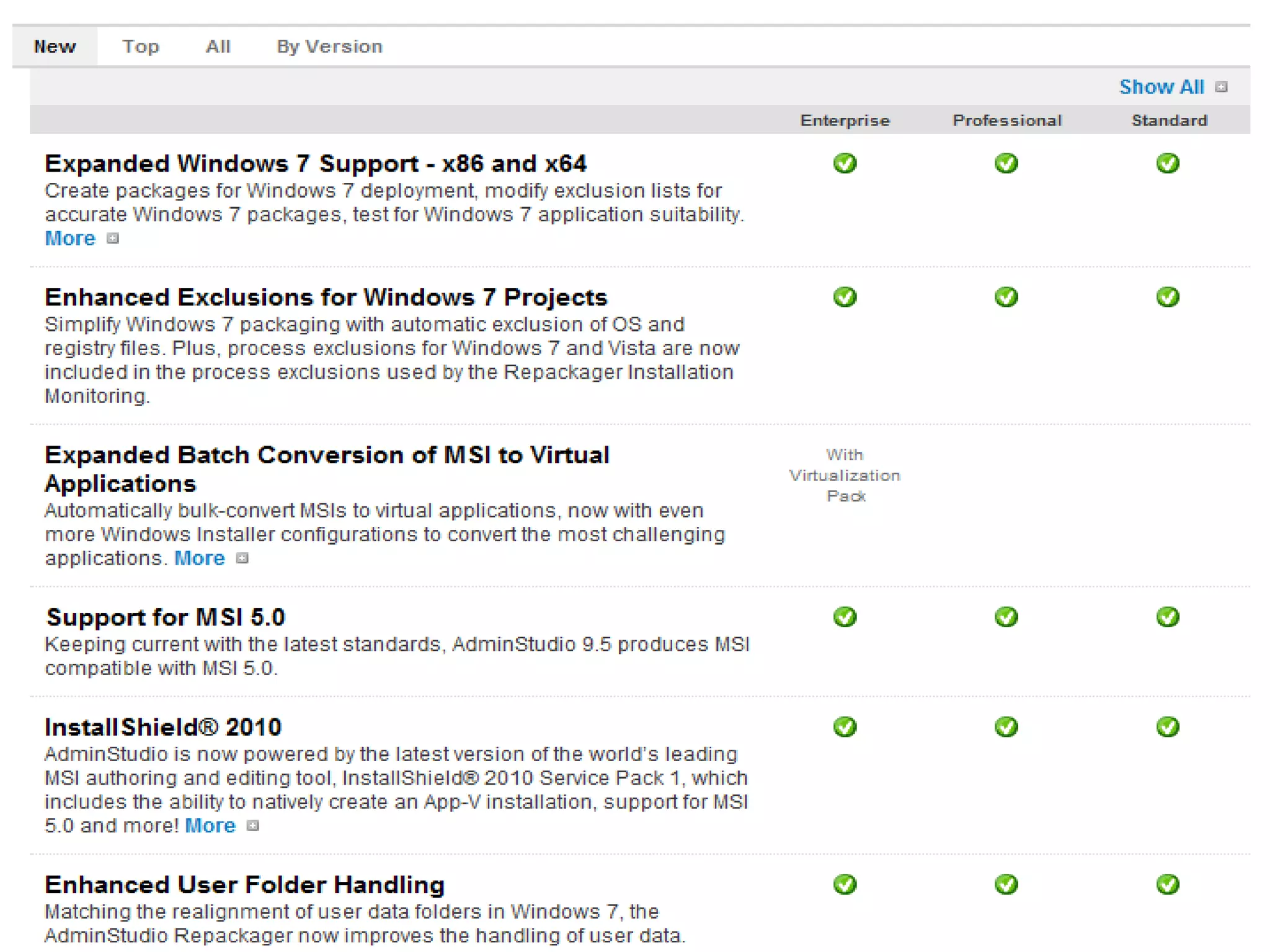Expand the plus icon beside Show All
Image resolution: width=1270 pixels, height=952 pixels.
pos(1221,87)
